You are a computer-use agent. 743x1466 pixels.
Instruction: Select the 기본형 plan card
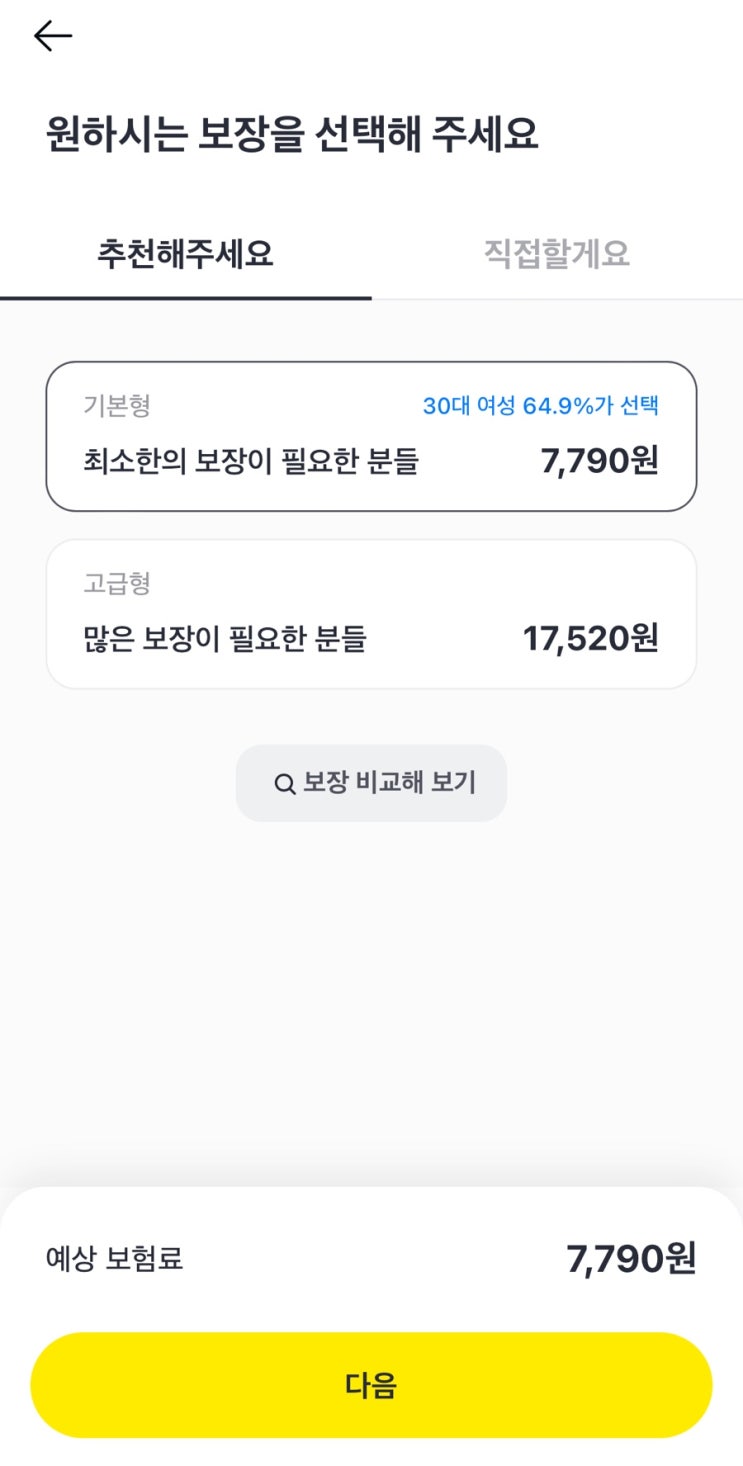[371, 436]
